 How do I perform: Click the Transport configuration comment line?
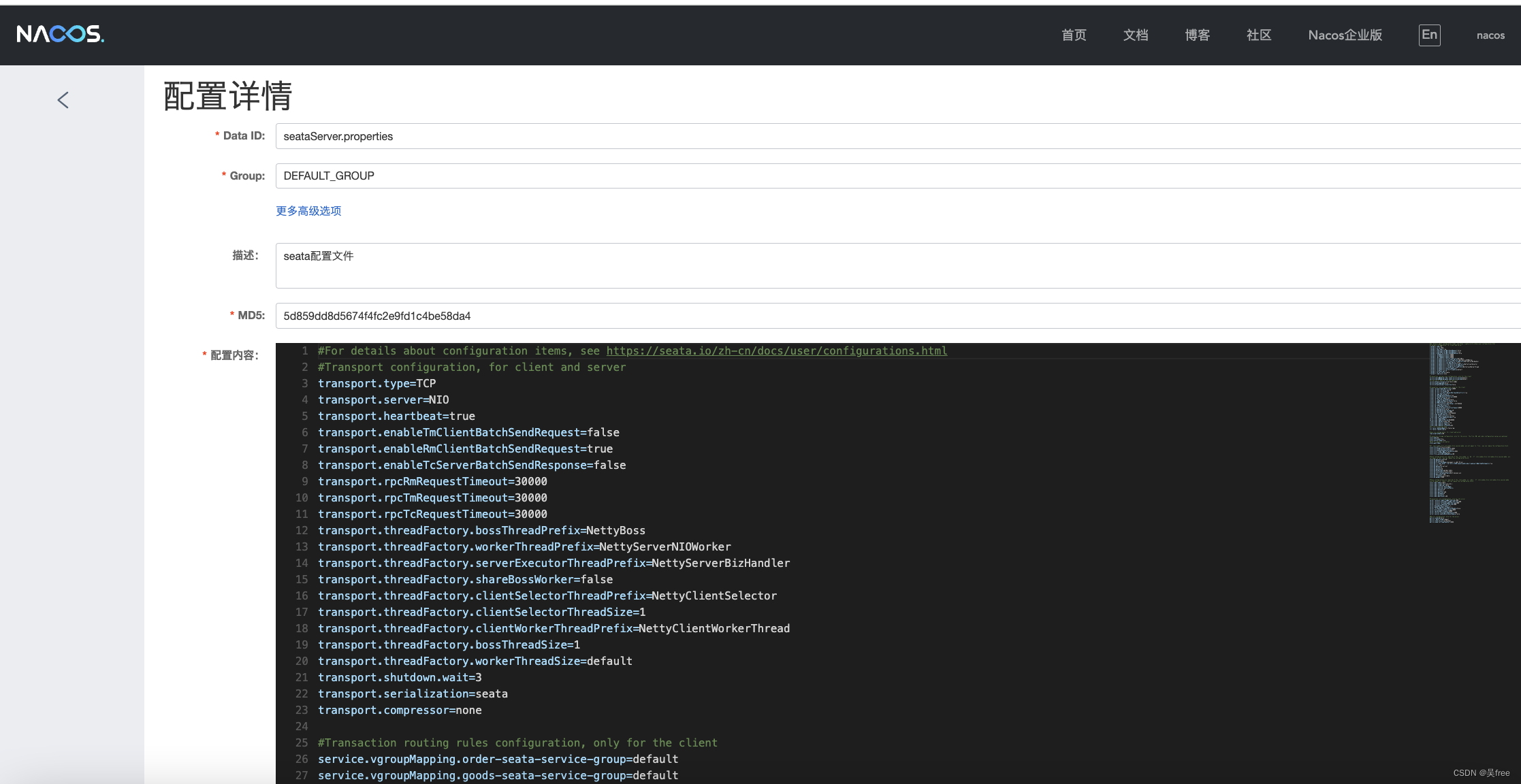click(x=472, y=367)
